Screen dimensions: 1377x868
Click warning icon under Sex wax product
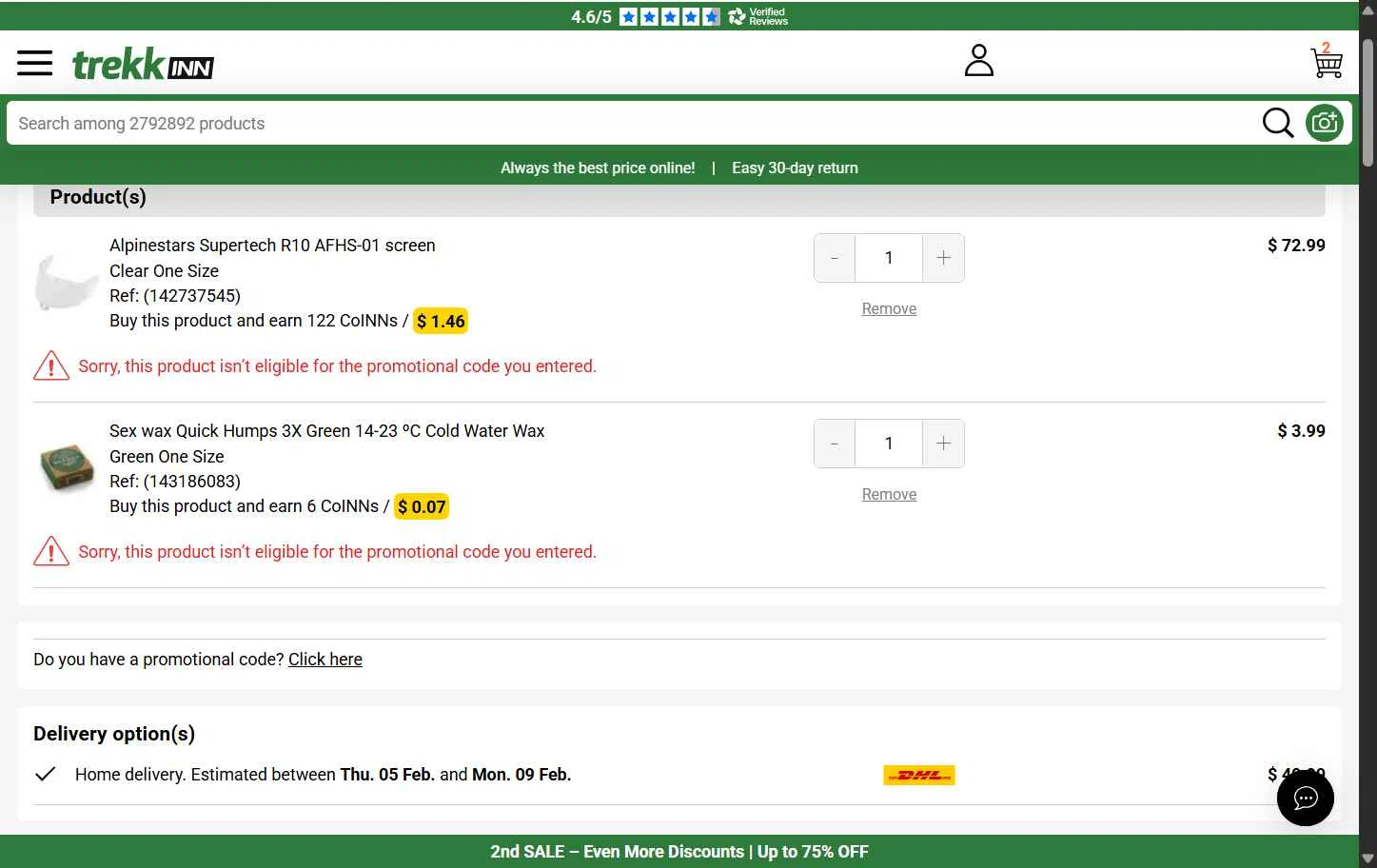[x=51, y=551]
